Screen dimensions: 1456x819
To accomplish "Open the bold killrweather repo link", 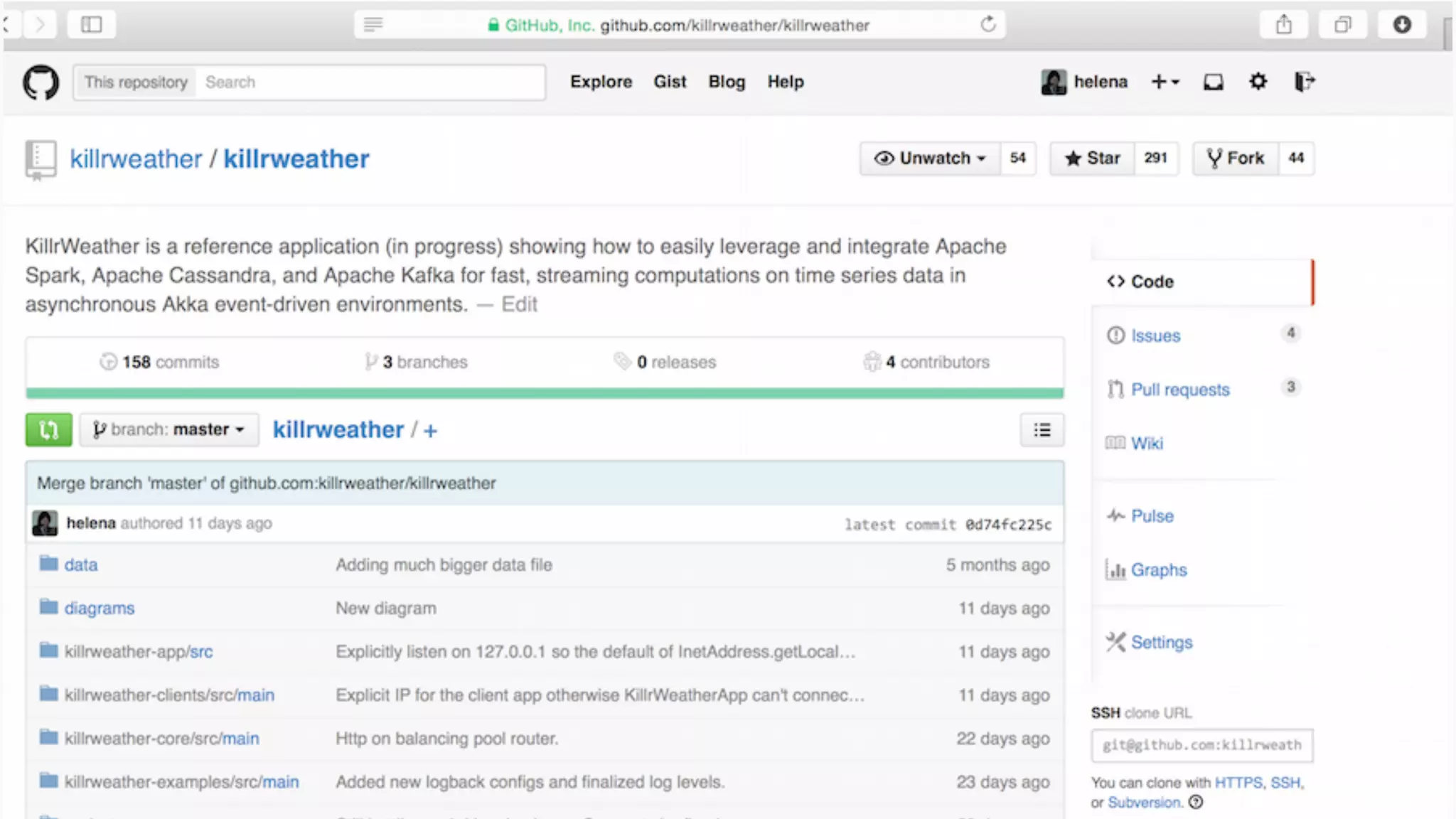I will coord(296,159).
